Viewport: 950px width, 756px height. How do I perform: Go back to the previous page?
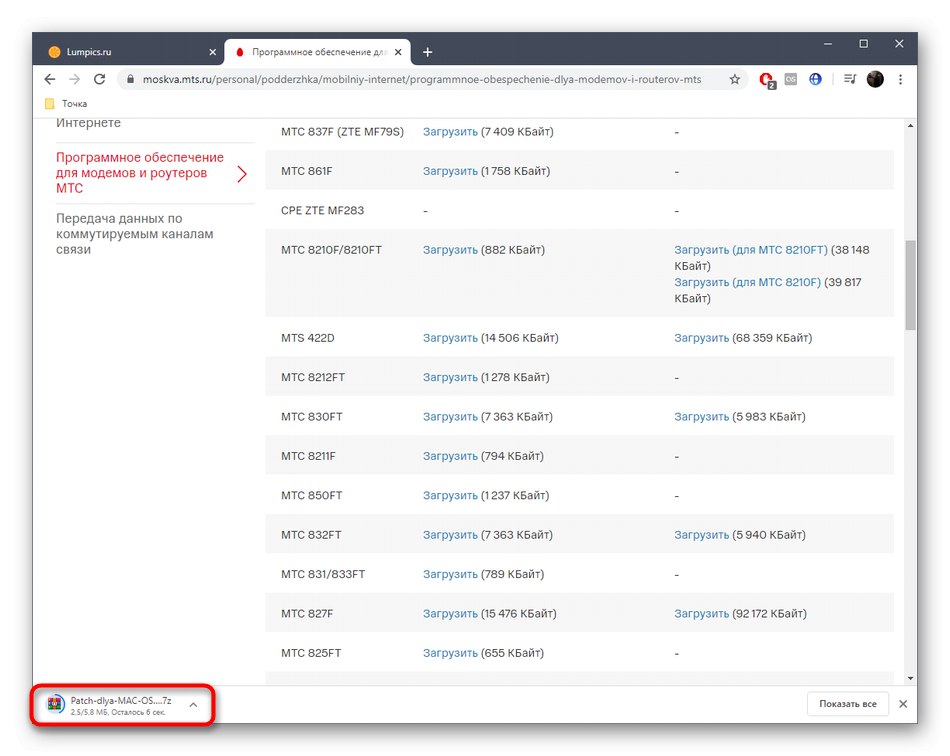tap(50, 79)
